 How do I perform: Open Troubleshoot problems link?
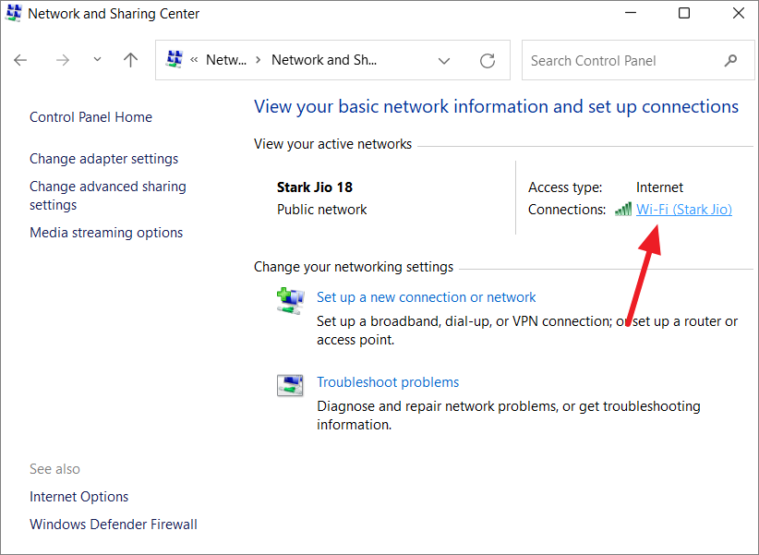tap(388, 382)
